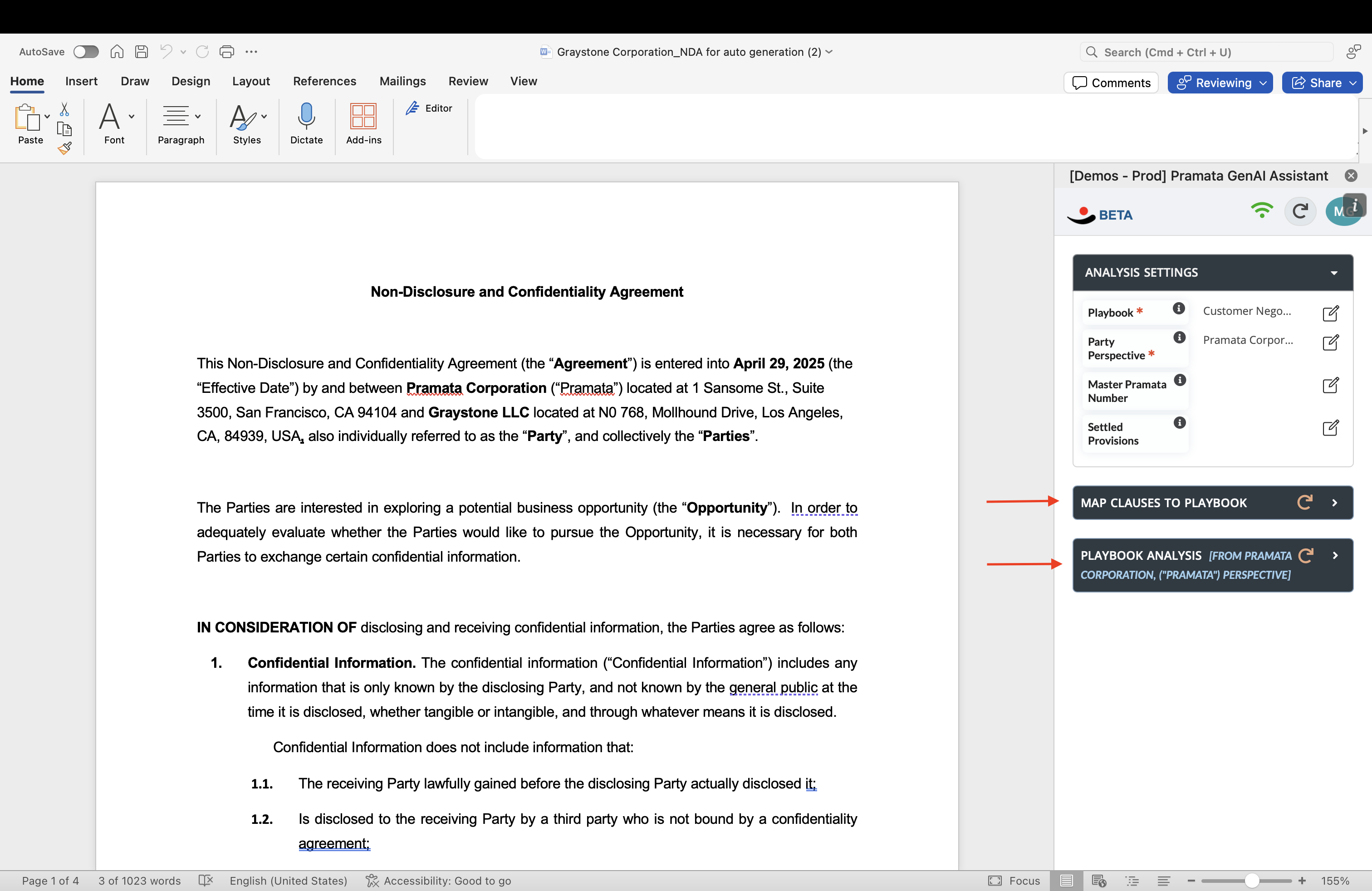Image resolution: width=1372 pixels, height=891 pixels.
Task: Open the document title dropdown chevron
Action: [x=829, y=52]
